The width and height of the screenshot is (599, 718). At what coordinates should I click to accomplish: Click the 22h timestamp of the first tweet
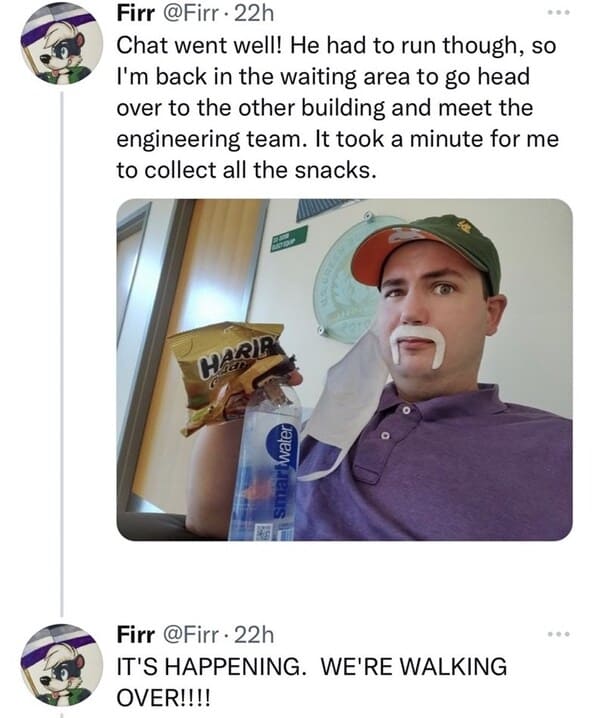pyautogui.click(x=254, y=13)
